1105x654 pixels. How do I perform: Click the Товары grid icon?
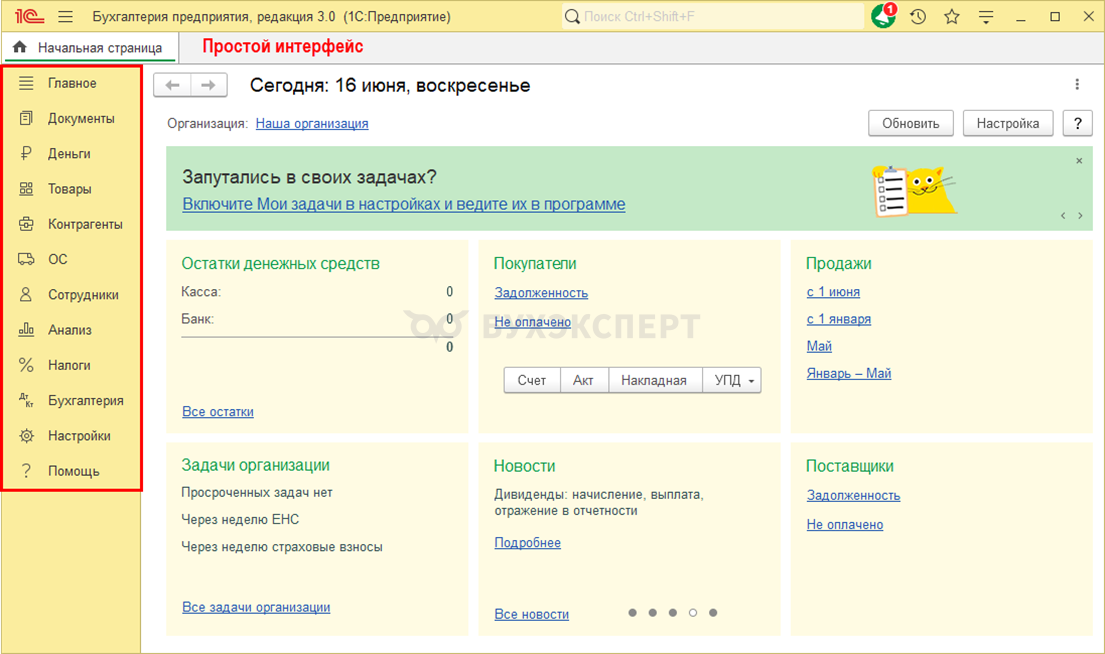[26, 189]
